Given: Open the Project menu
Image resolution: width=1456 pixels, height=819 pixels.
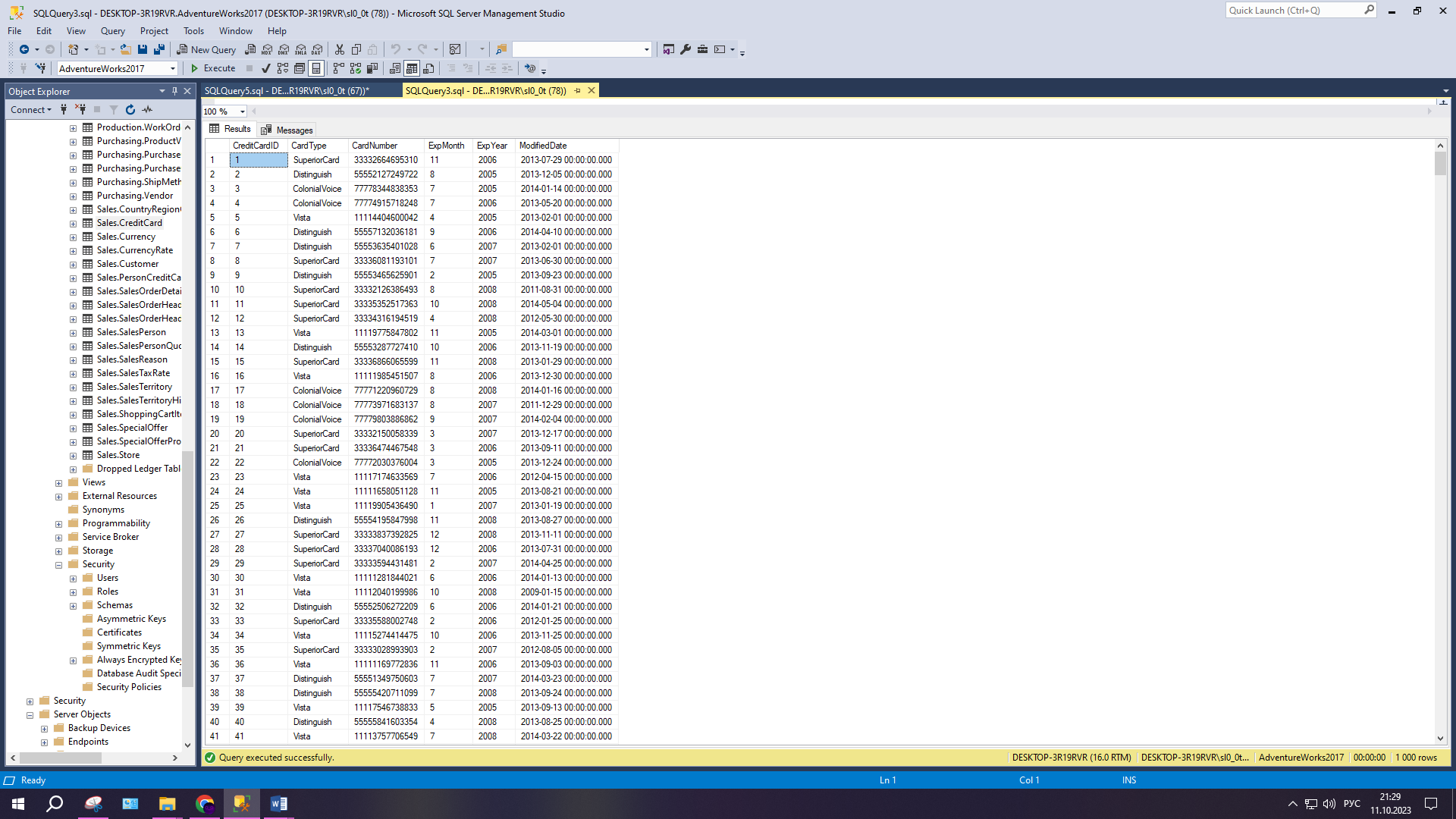Looking at the screenshot, I should (x=154, y=31).
